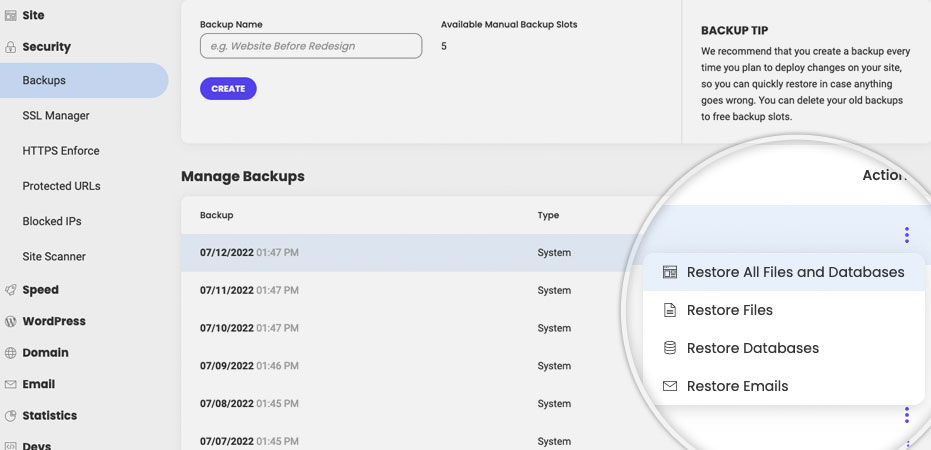
Task: Expand the Site section
Action: (x=33, y=15)
